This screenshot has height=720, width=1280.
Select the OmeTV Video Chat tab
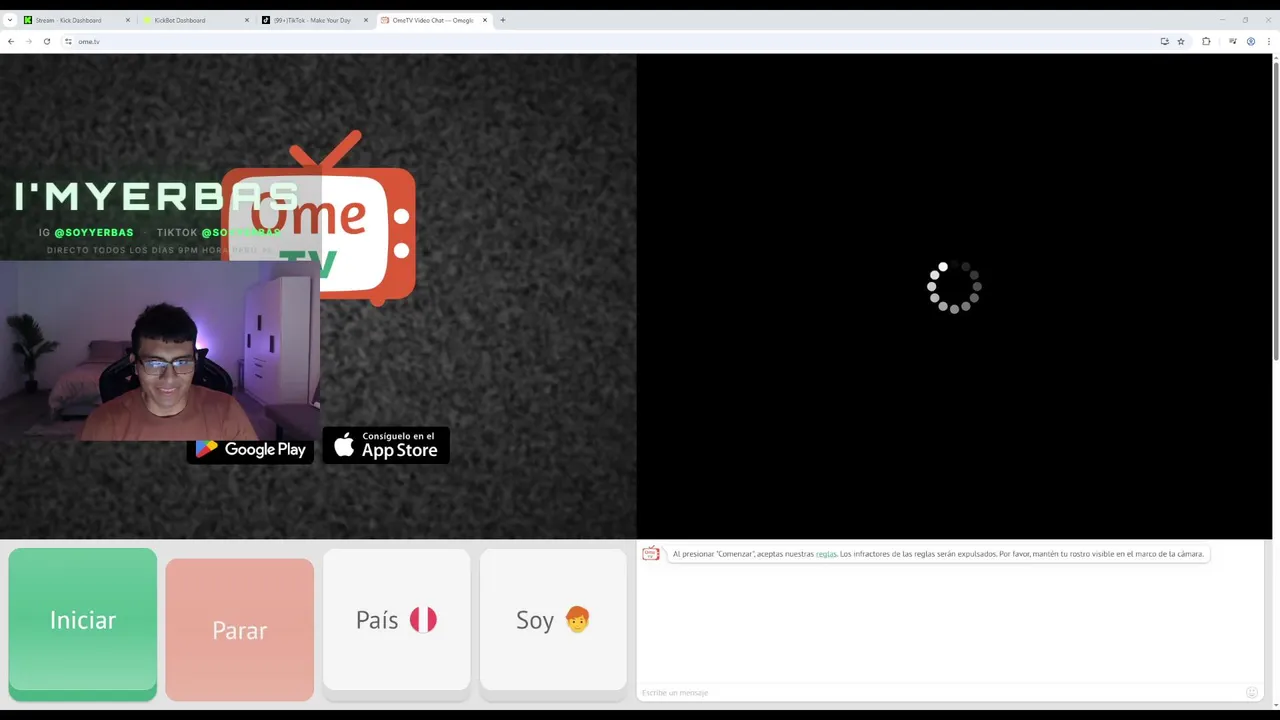click(433, 20)
